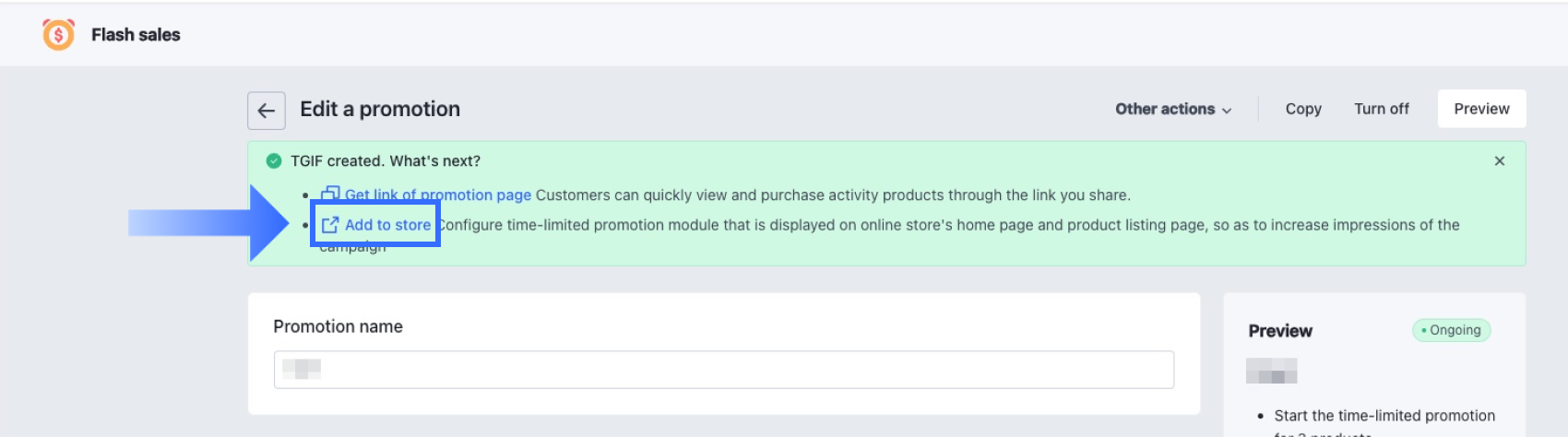
Task: Click the Flash sales title text
Action: (136, 35)
